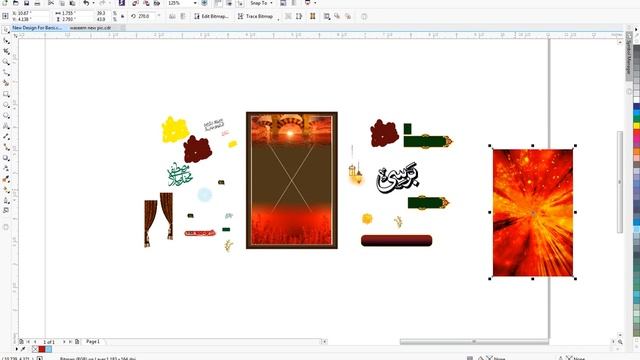
Task: Mirror the bitmap horizontally
Action: 172,16
